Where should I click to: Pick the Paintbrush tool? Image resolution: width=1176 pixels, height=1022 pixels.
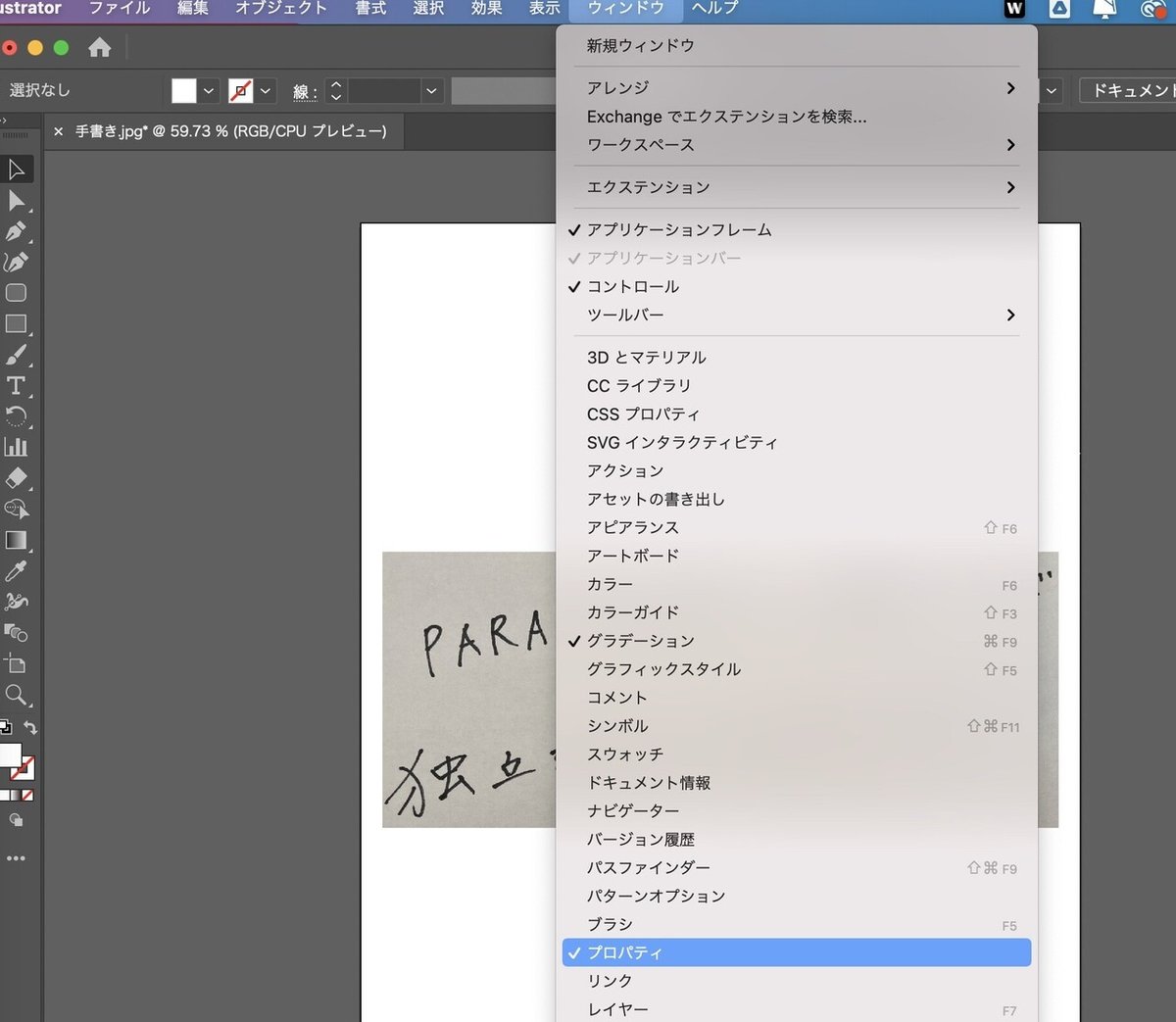(16, 355)
